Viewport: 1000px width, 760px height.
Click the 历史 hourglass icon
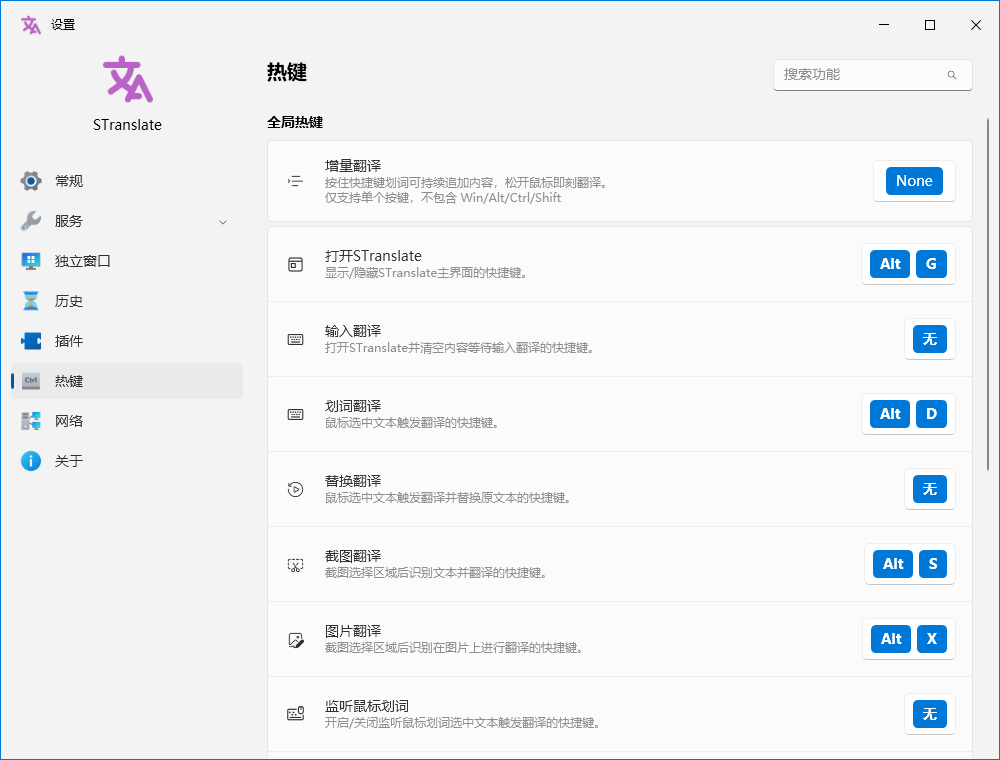tap(31, 301)
